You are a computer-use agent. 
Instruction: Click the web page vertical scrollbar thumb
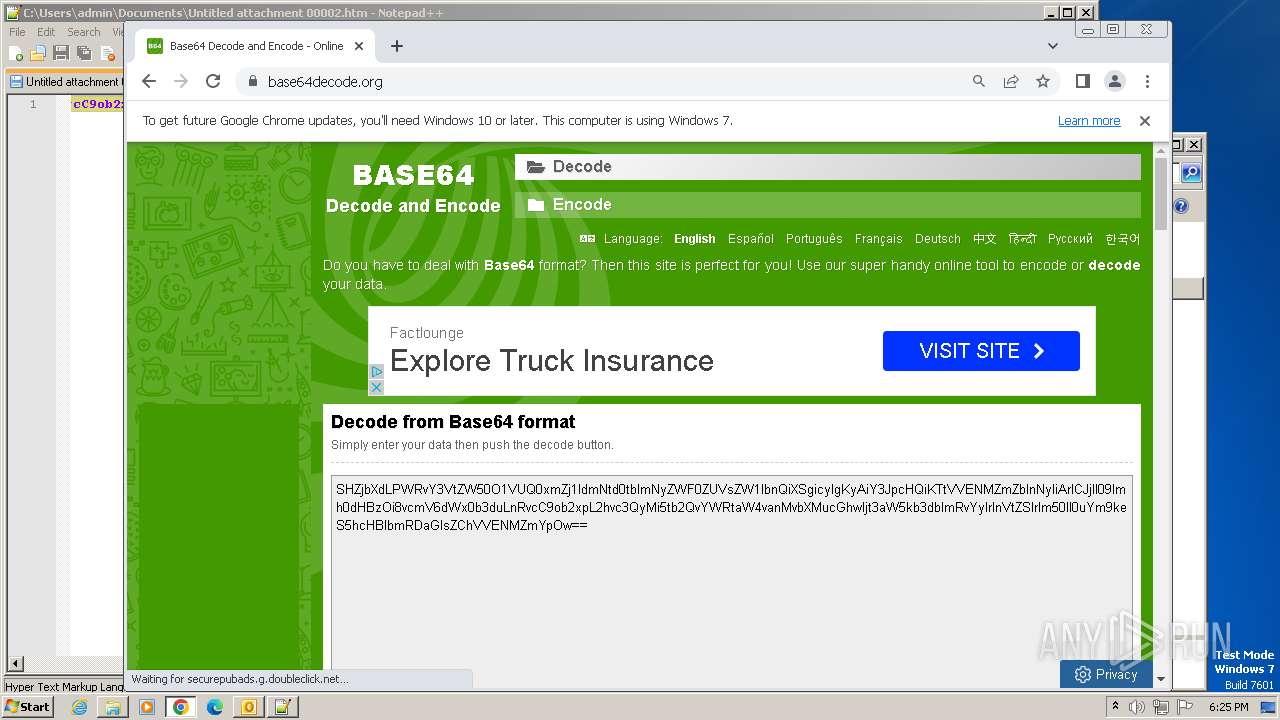pyautogui.click(x=1160, y=193)
